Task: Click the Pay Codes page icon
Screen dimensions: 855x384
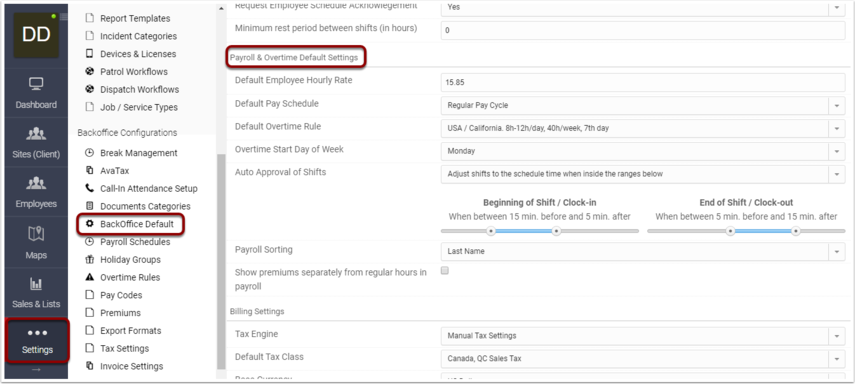Action: pos(89,295)
